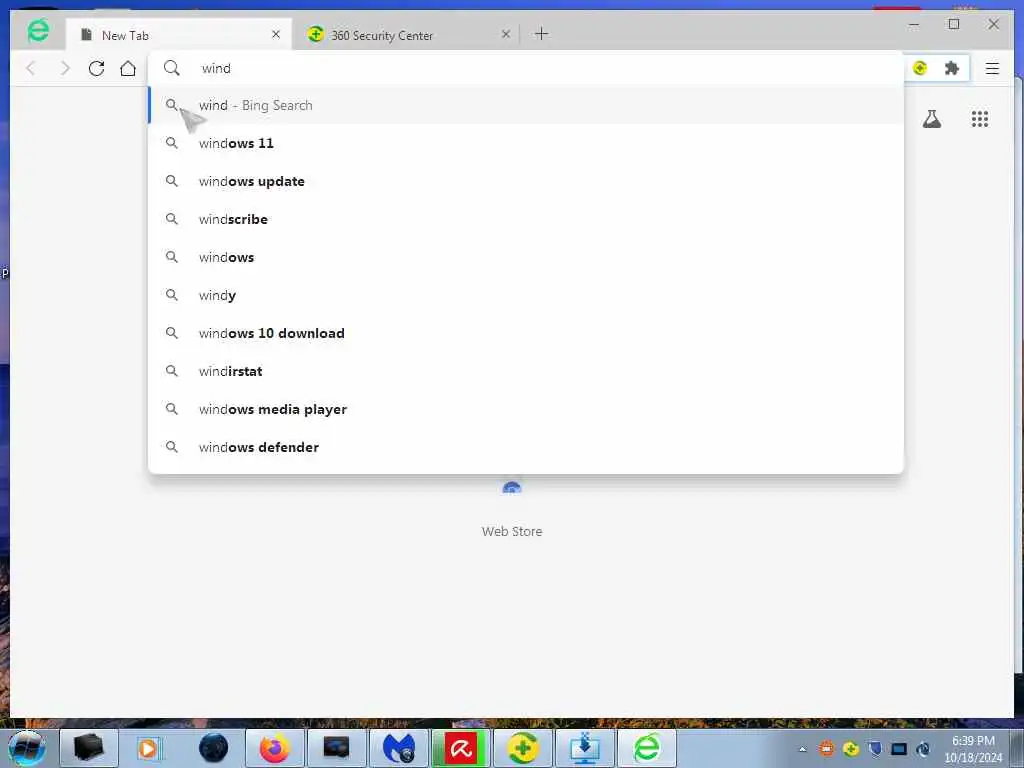Close the browser window

993,25
